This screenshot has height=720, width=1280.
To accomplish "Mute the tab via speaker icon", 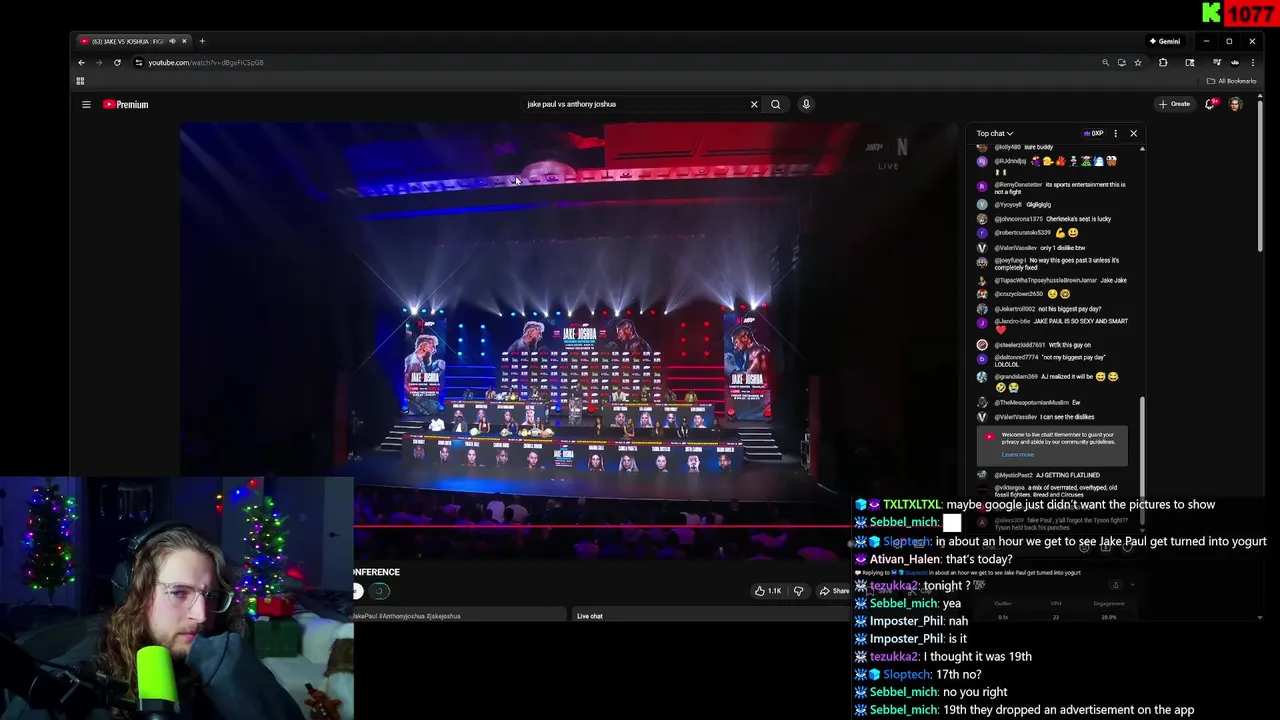I will [173, 41].
